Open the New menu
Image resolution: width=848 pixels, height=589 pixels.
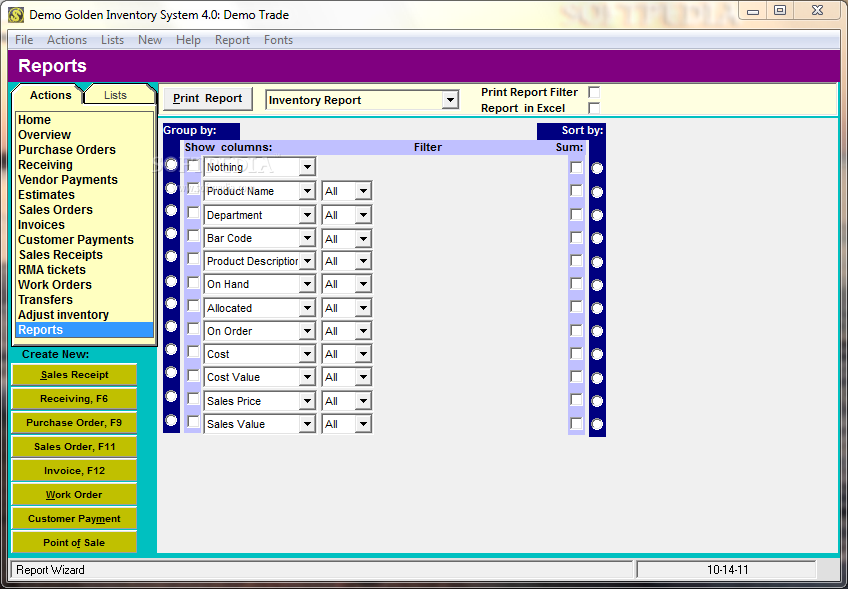(150, 39)
